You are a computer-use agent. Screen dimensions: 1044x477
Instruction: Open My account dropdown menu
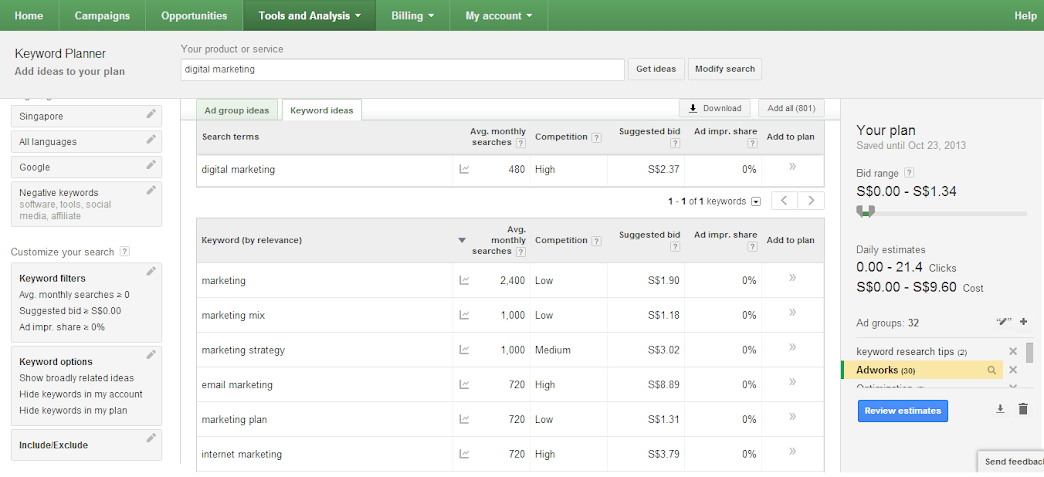coord(499,15)
